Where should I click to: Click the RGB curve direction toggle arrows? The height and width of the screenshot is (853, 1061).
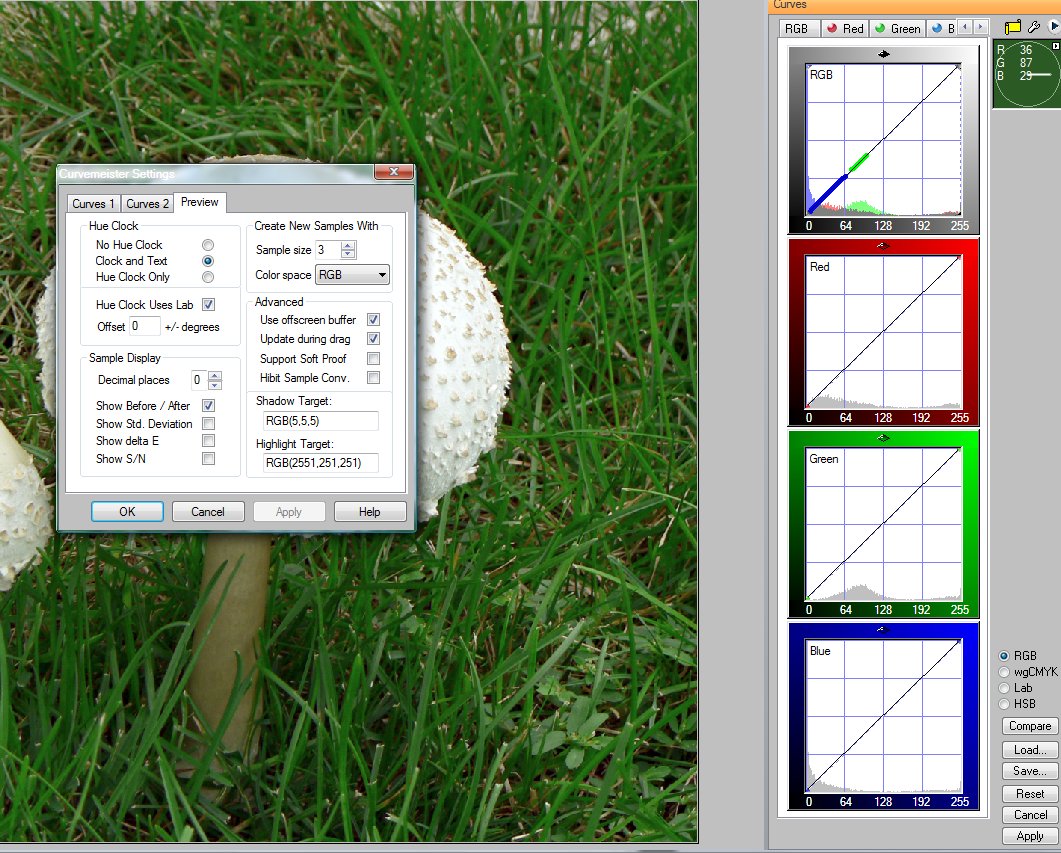(883, 54)
